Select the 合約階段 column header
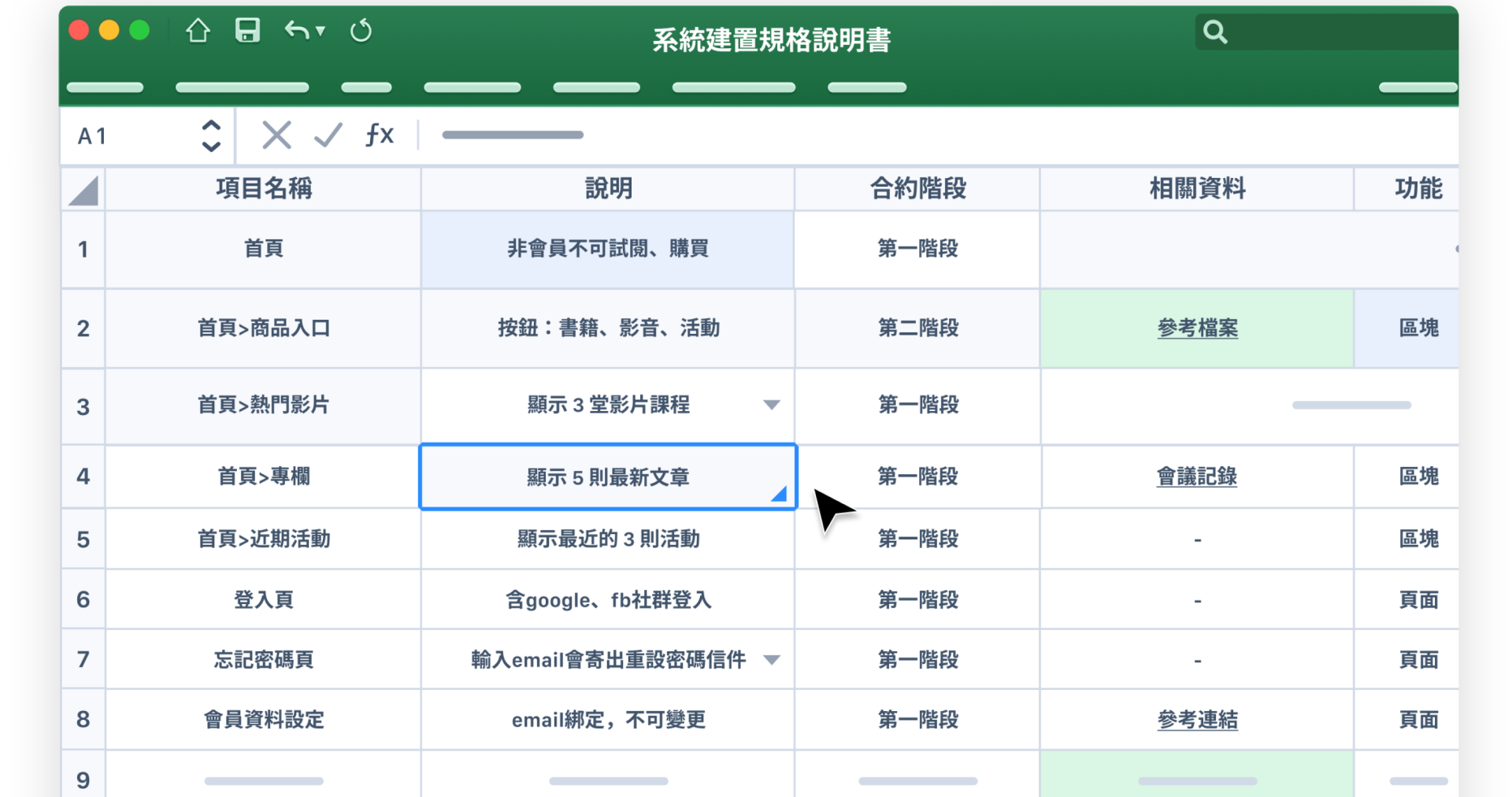Image resolution: width=1512 pixels, height=797 pixels. pos(917,189)
